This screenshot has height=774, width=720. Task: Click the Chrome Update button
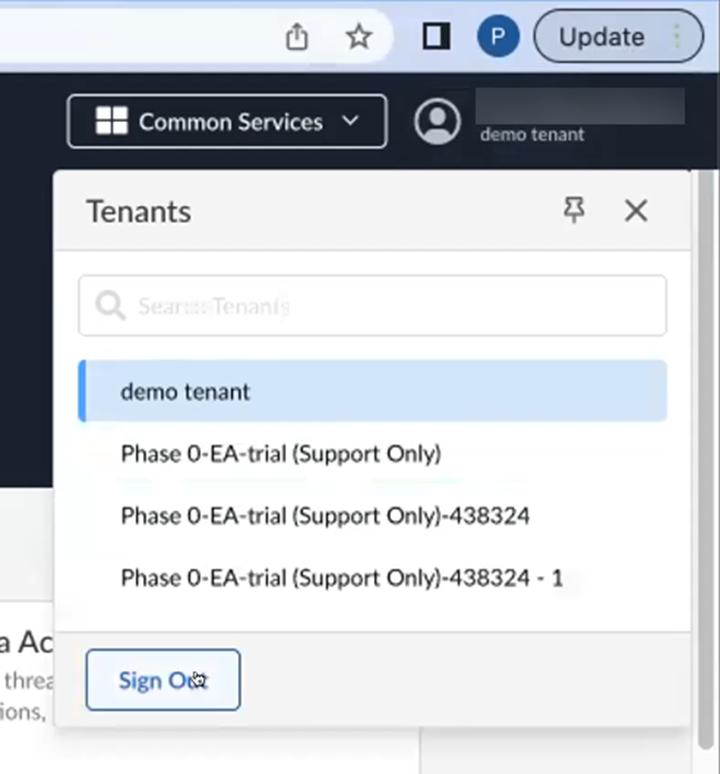pos(601,37)
